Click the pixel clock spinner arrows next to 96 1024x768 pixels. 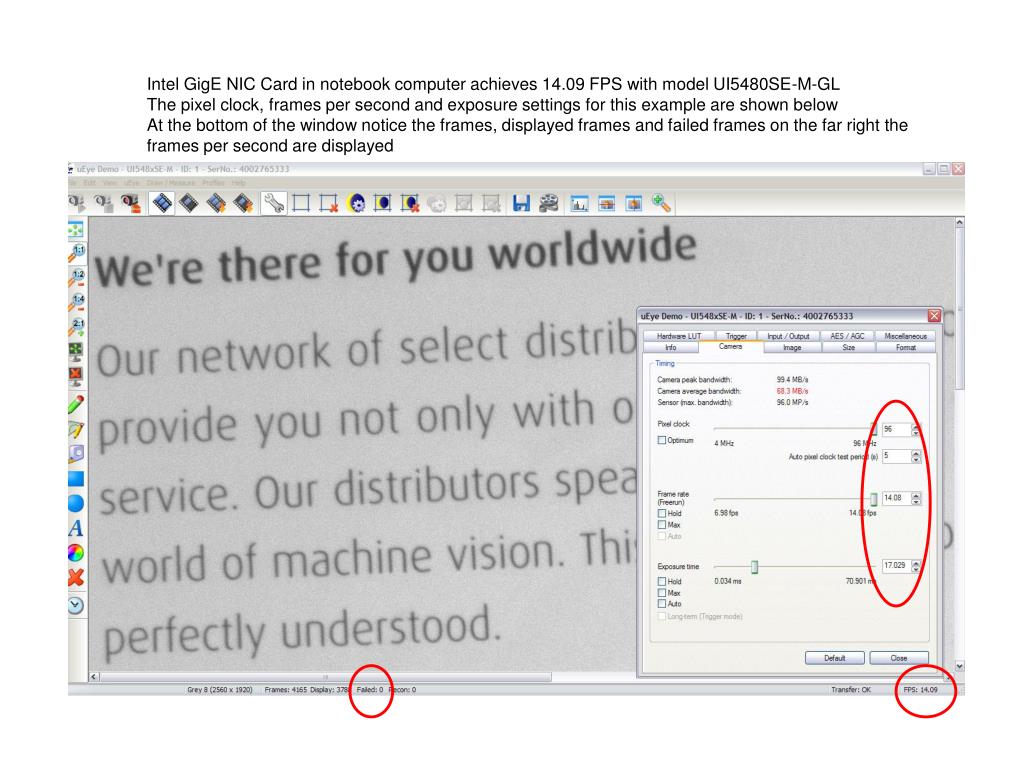pos(916,430)
